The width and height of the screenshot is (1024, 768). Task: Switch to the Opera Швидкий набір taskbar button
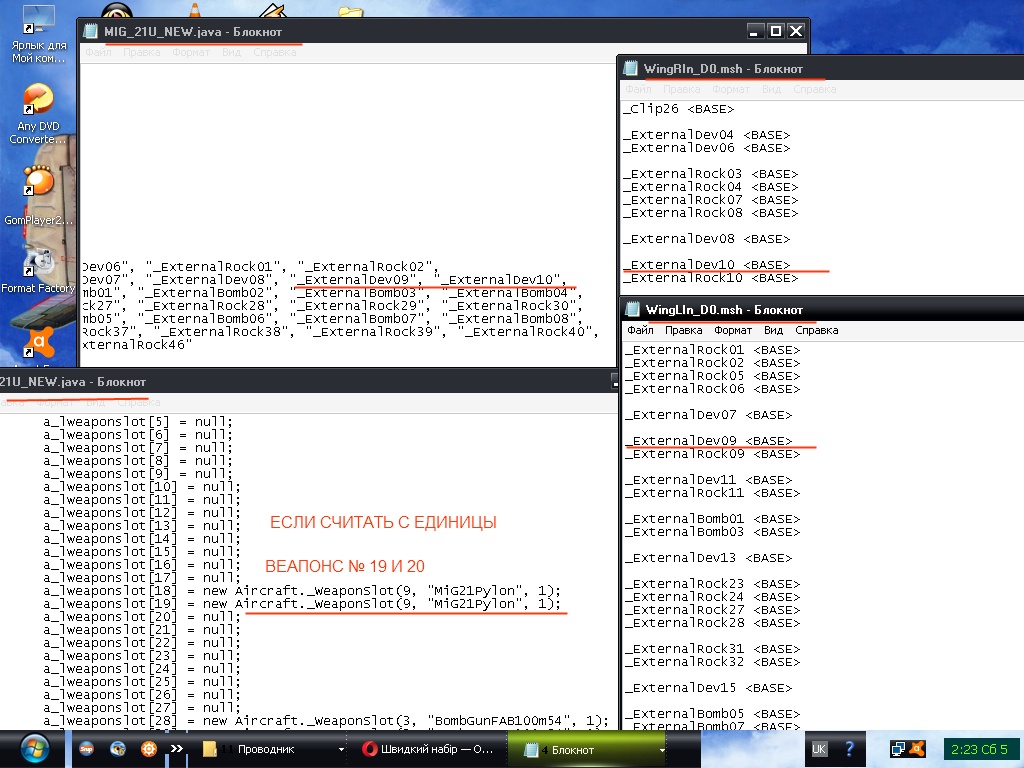pos(425,749)
